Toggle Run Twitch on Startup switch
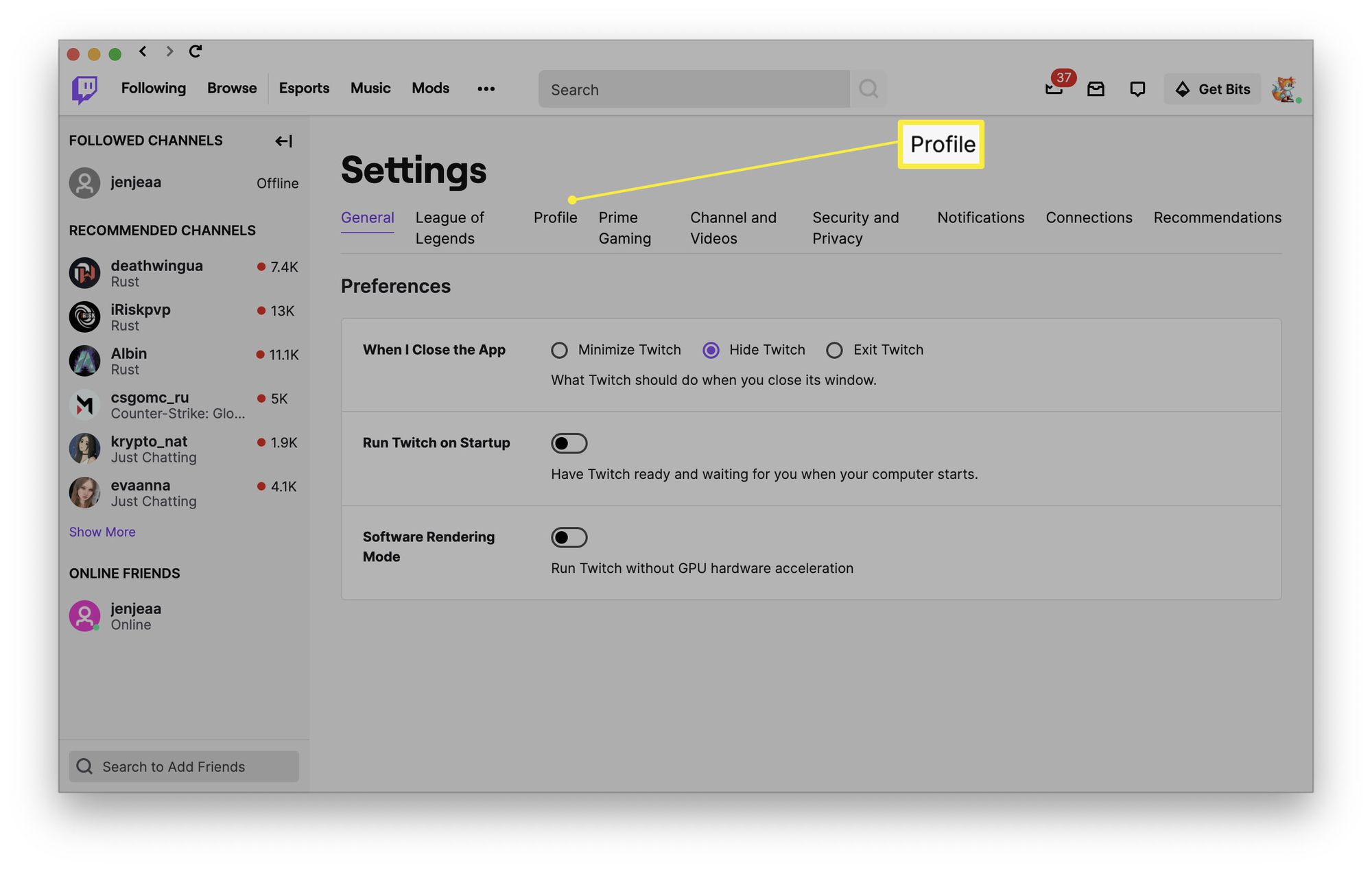This screenshot has width=1372, height=870. [x=569, y=443]
